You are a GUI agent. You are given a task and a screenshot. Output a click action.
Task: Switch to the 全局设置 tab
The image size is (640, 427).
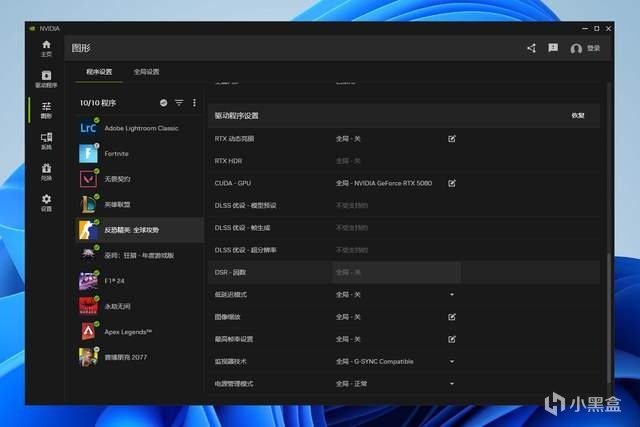(x=147, y=72)
